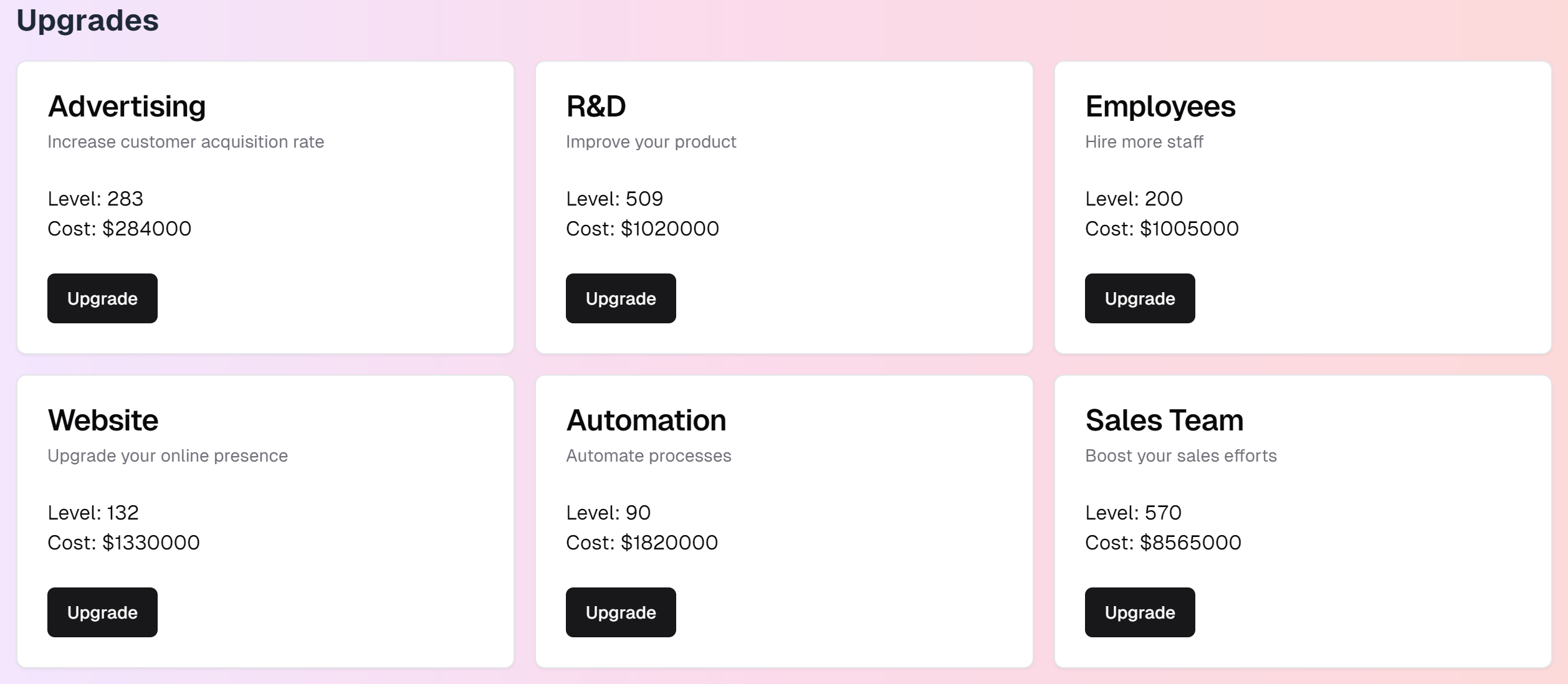Image resolution: width=1568 pixels, height=684 pixels.
Task: Click the Website card heading
Action: pos(103,420)
